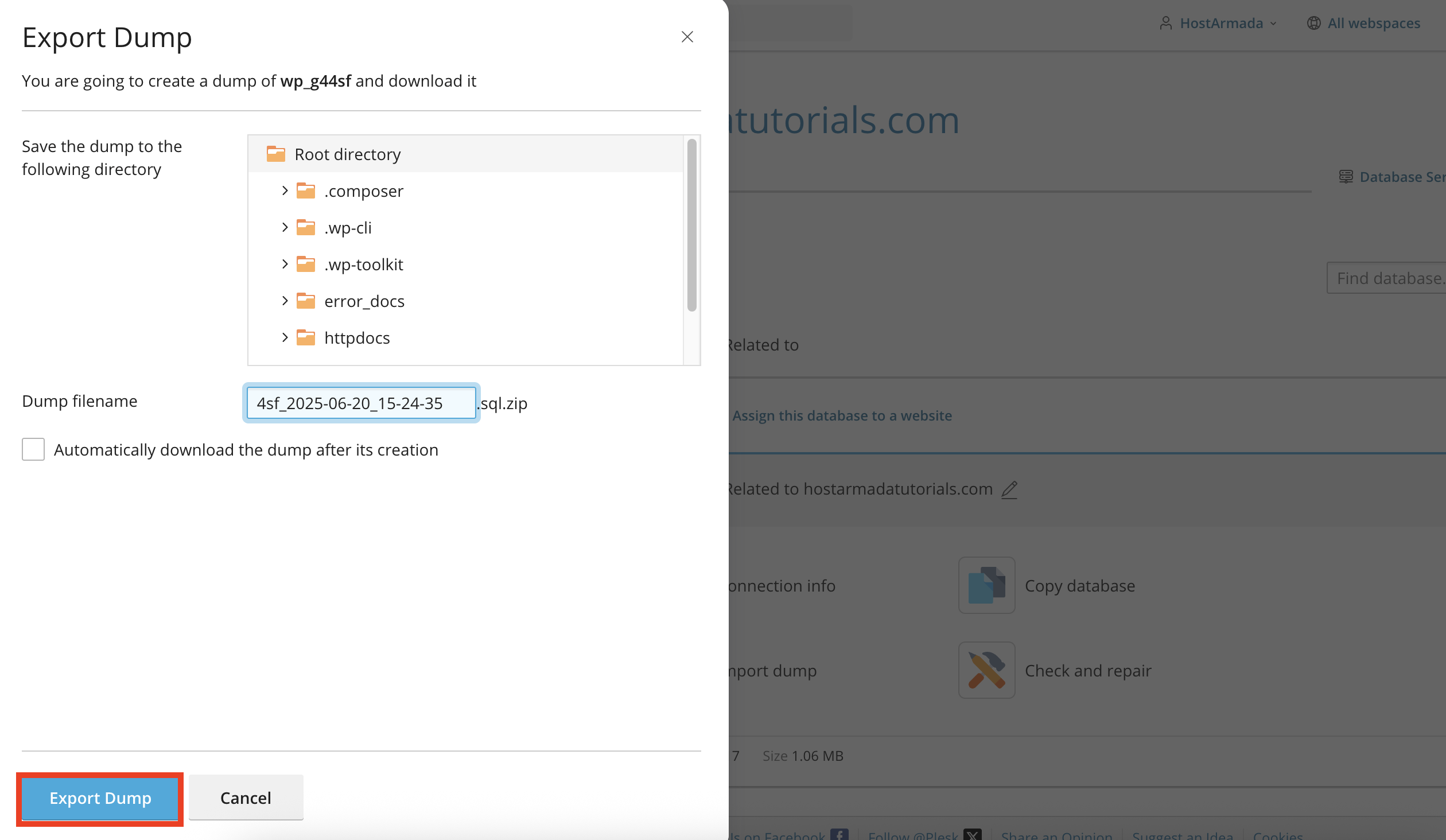Click the pencil edit icon beside hostarmadatutorials.com

click(1009, 489)
